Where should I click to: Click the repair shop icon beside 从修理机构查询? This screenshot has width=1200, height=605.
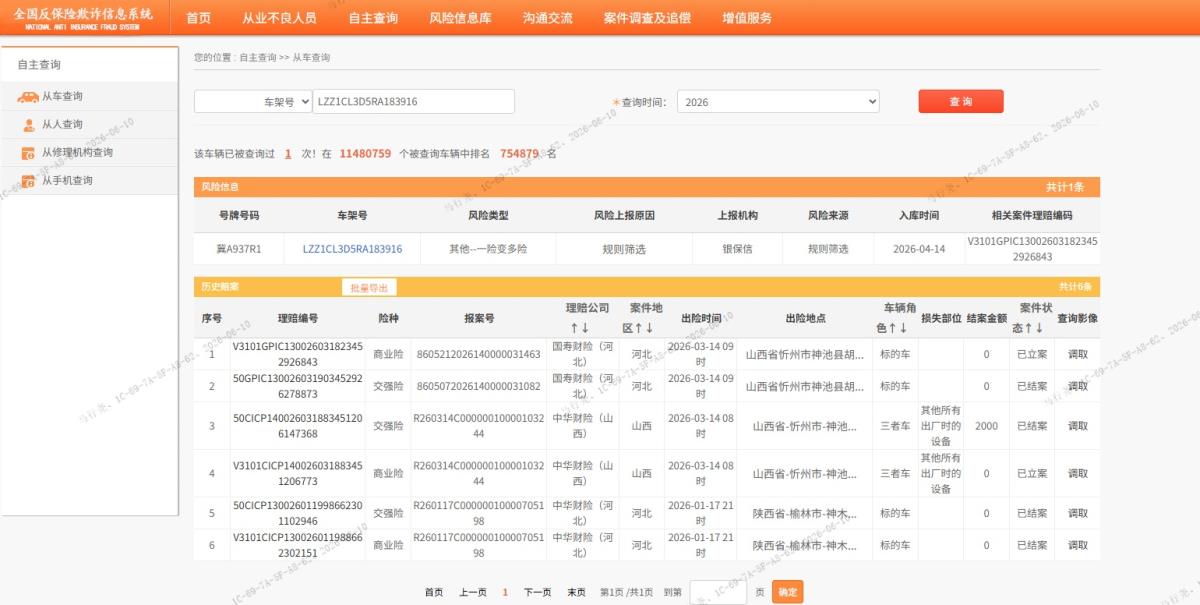[28, 153]
